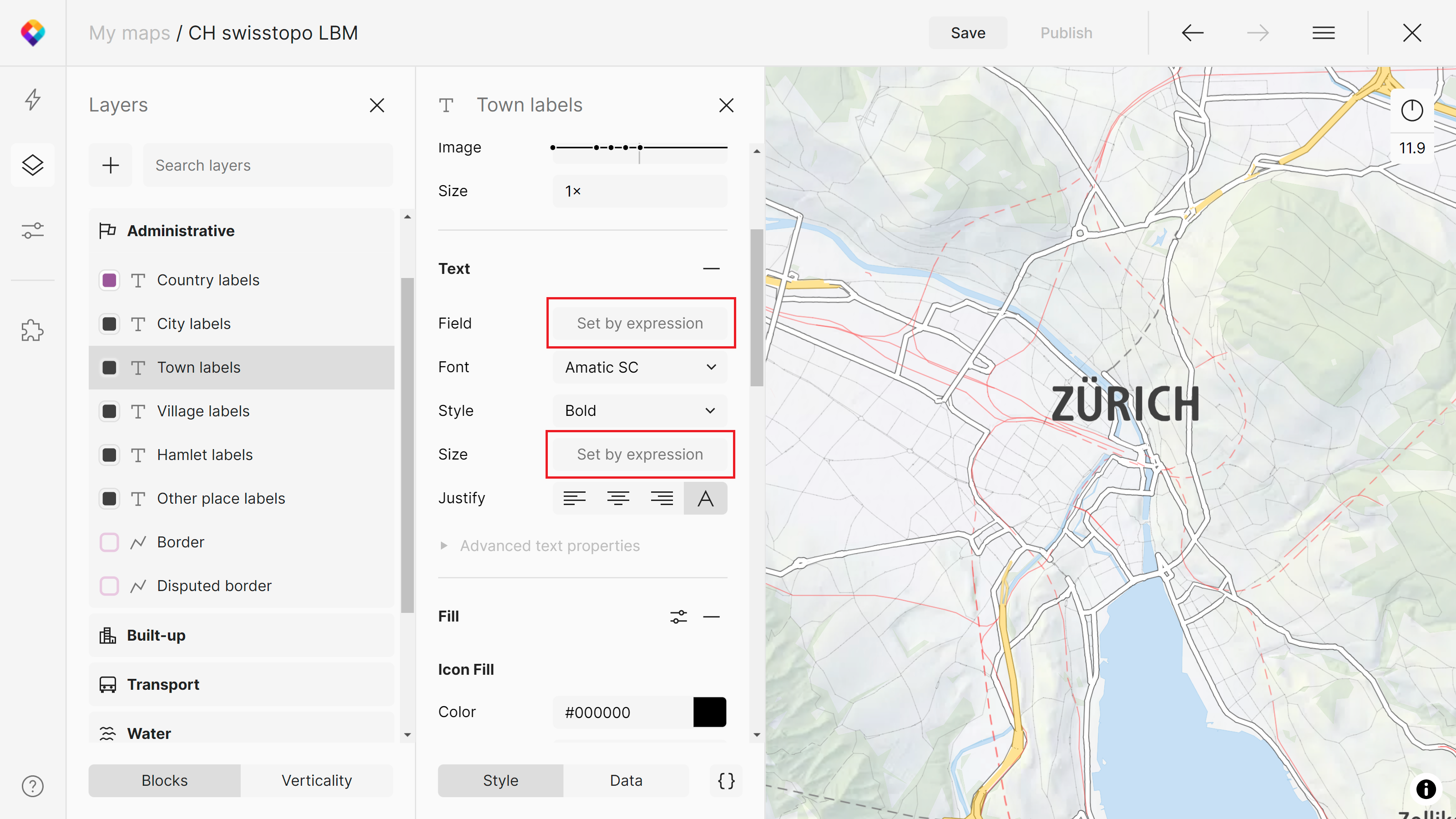Screen dimensions: 1456x819
Task: Open the Style dropdown showing Bold
Action: point(639,411)
